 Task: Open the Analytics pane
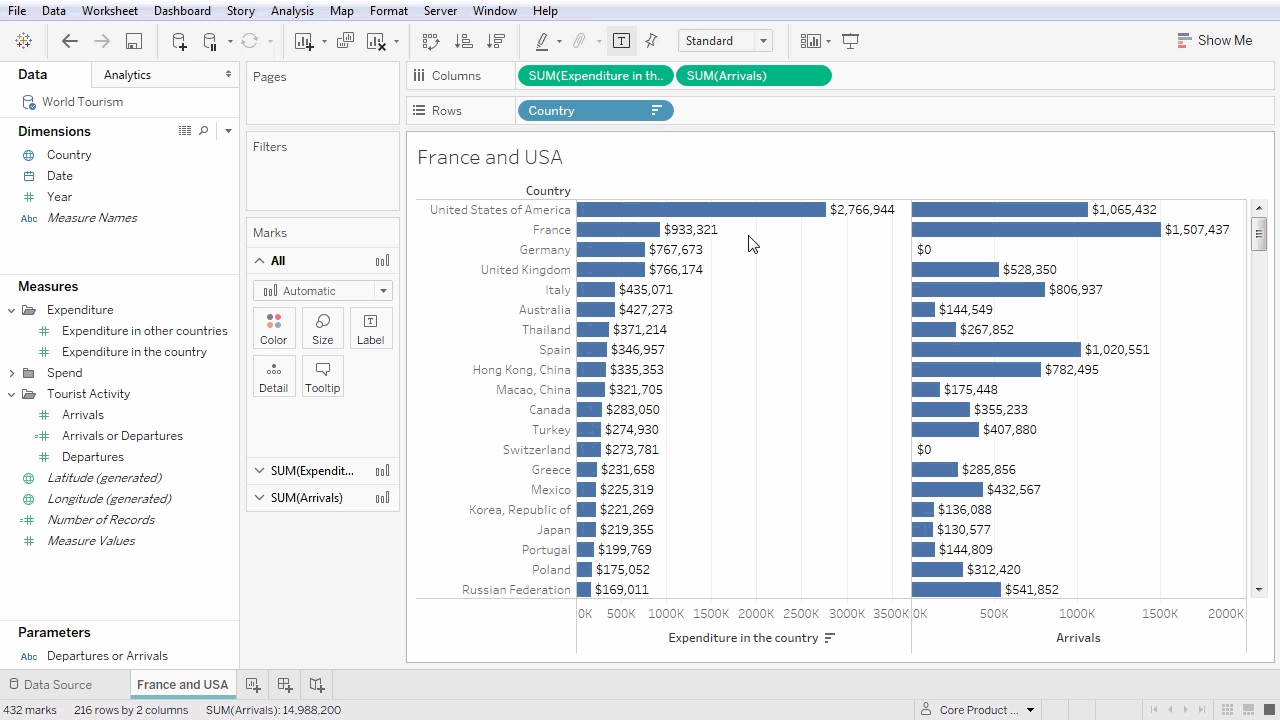click(x=127, y=74)
